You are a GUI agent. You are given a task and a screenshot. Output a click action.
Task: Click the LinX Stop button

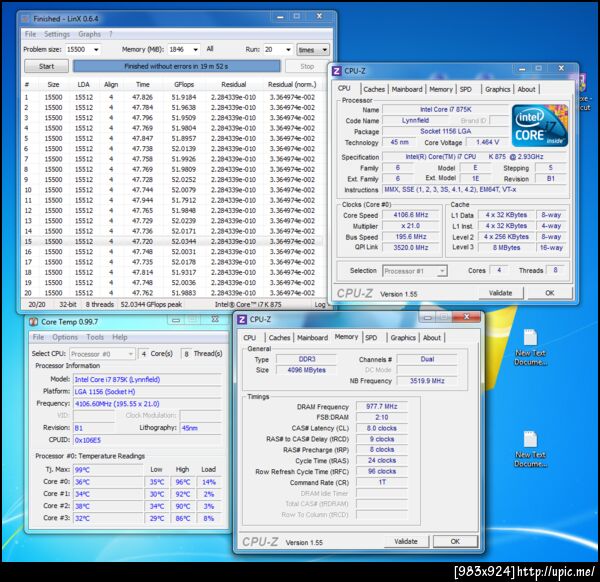coord(307,66)
